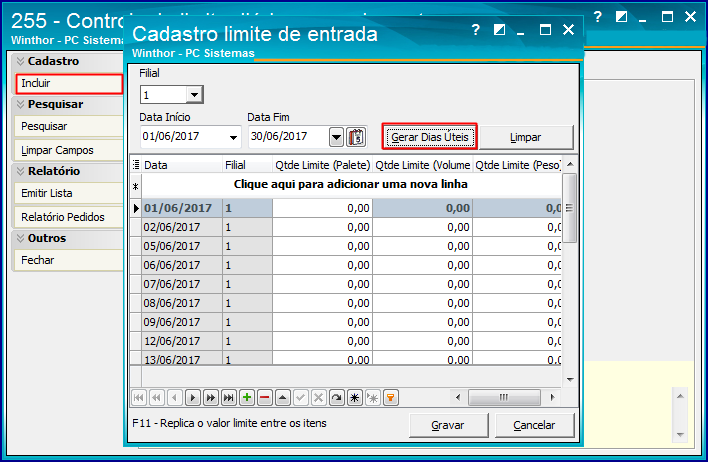Collapse the Pesquisar section
The height and width of the screenshot is (462, 708).
(20, 104)
